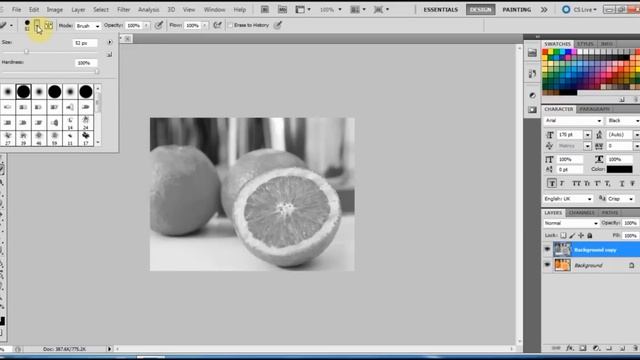Toggle lock all icon in Layers panel

pyautogui.click(x=589, y=236)
